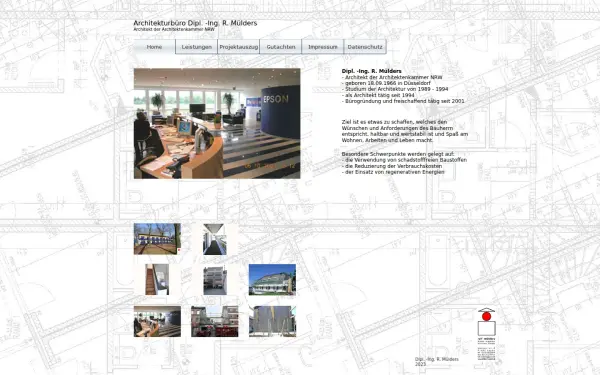Select the grey facade with yellow stripes thumbnail
Viewport: 600px width, 375px height.
point(272,321)
